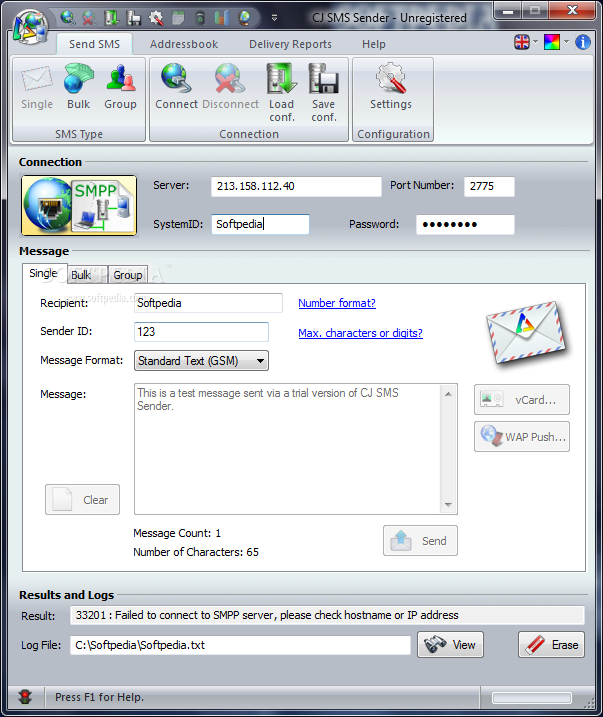603x717 pixels.
Task: Click the quick-access globe-on-stand icon
Action: (245, 17)
